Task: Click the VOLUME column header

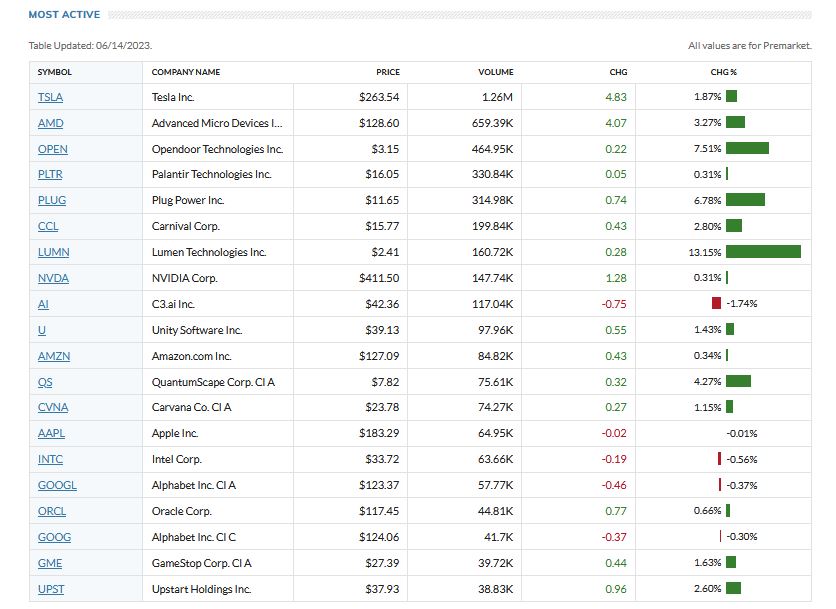Action: (x=495, y=72)
